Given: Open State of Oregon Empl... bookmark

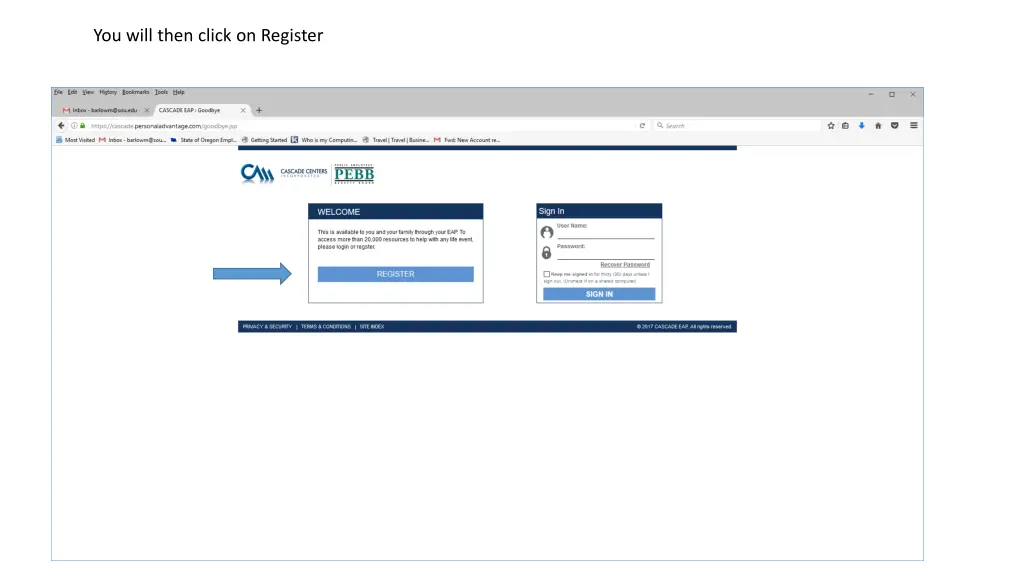Looking at the screenshot, I should 204,140.
